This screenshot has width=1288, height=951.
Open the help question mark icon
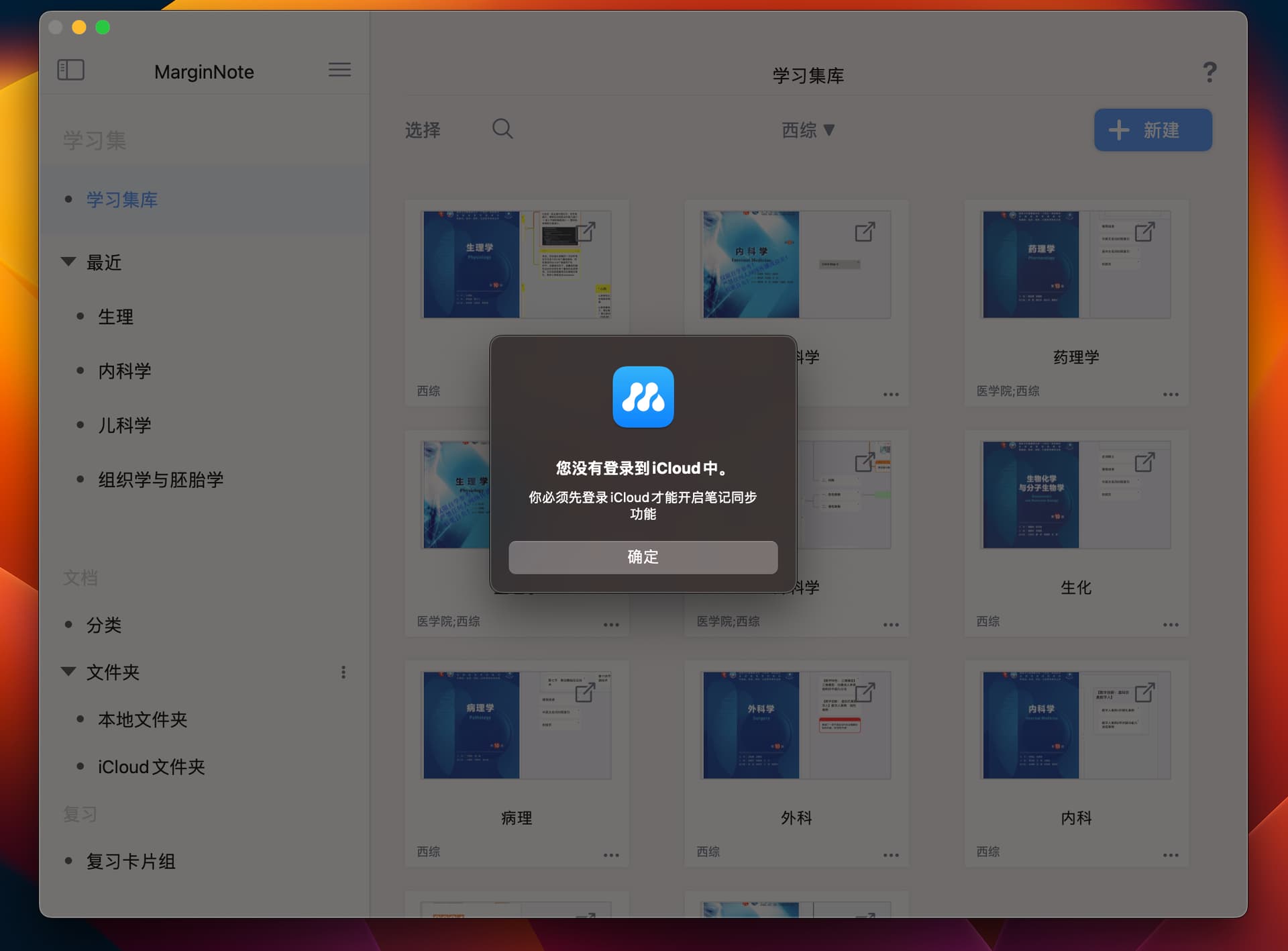(1210, 72)
